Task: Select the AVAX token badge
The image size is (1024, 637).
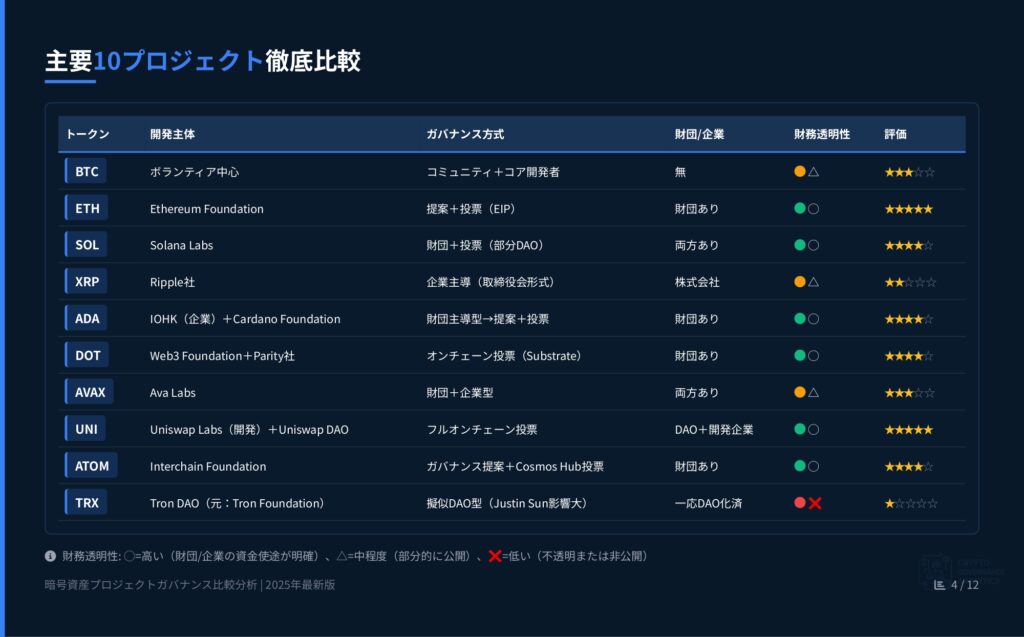Action: tap(89, 392)
